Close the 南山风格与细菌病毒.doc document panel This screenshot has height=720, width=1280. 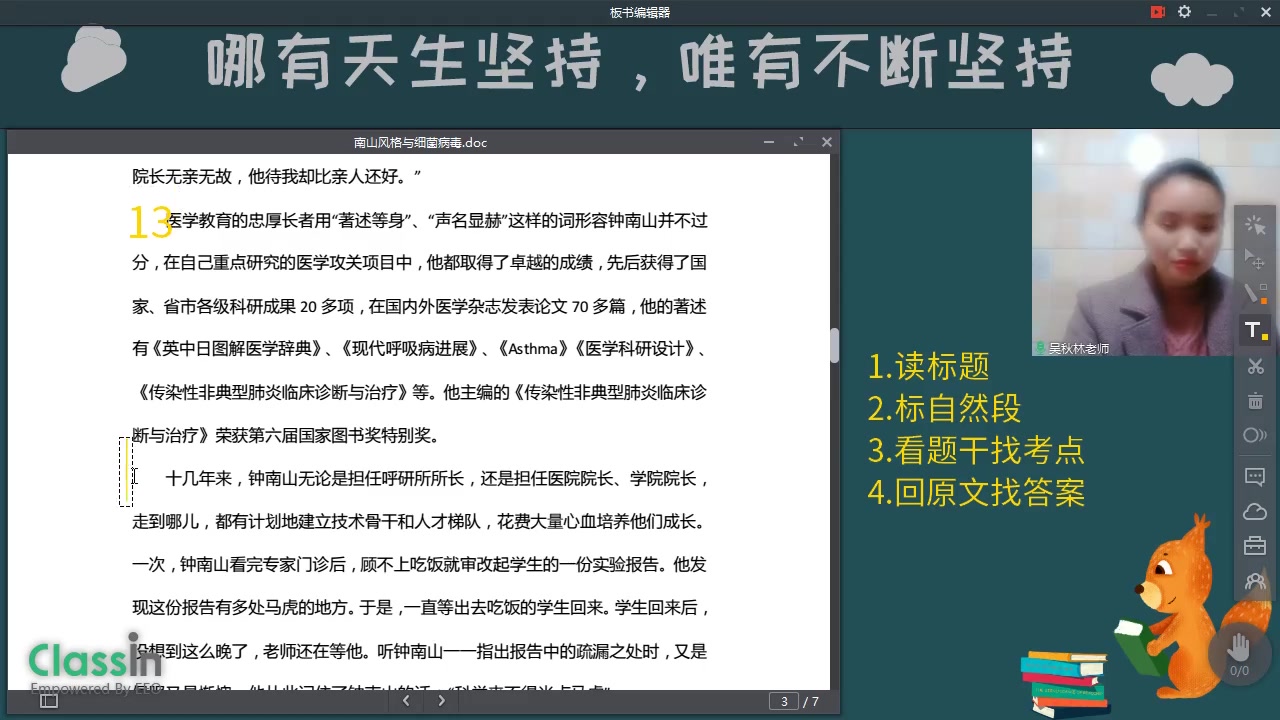827,142
